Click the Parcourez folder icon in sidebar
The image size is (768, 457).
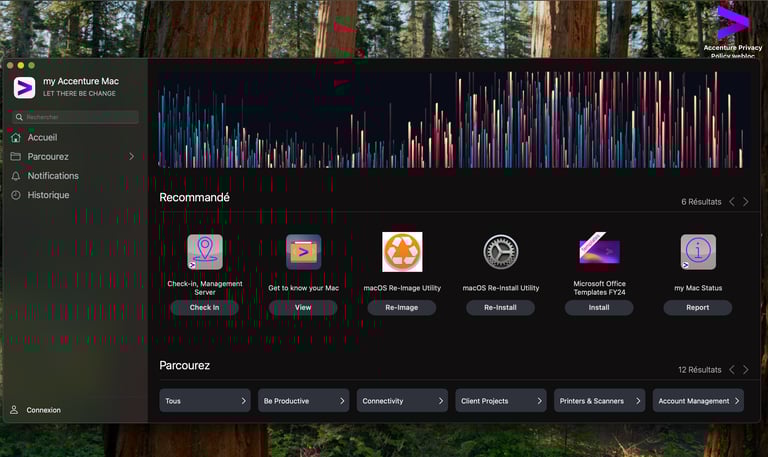(16, 156)
